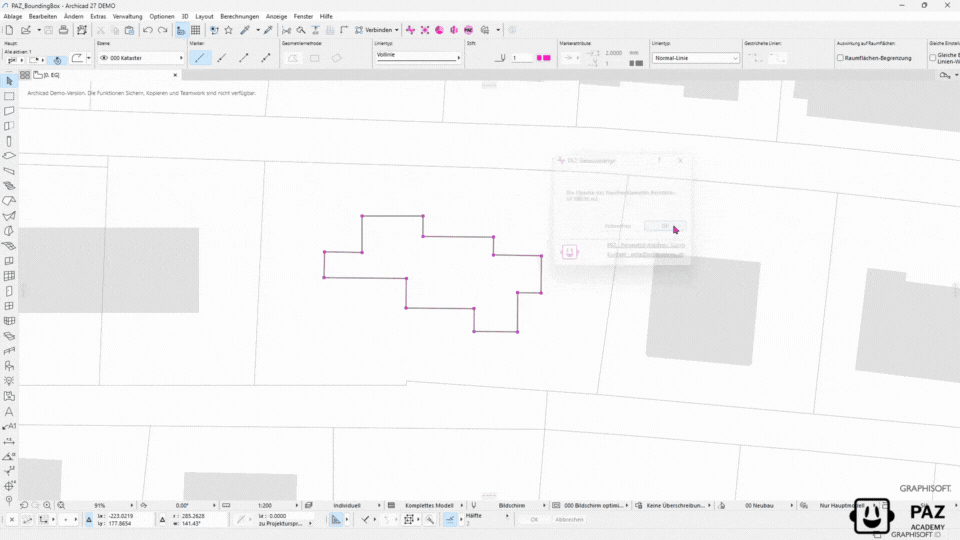Viewport: 960px width, 540px height.
Task: Open Komplettes Modell dropdown
Action: click(429, 506)
